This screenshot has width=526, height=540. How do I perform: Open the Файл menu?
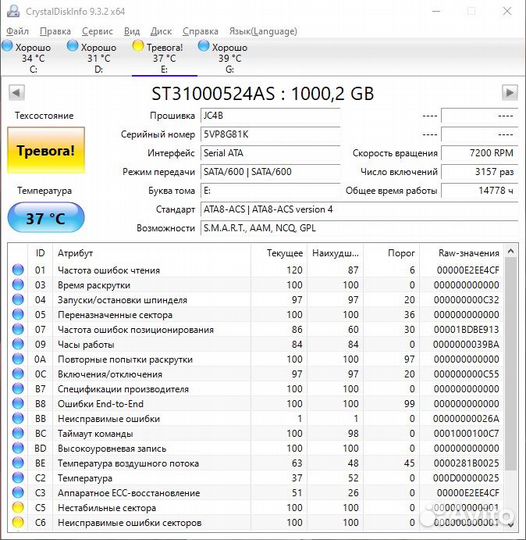click(x=17, y=31)
